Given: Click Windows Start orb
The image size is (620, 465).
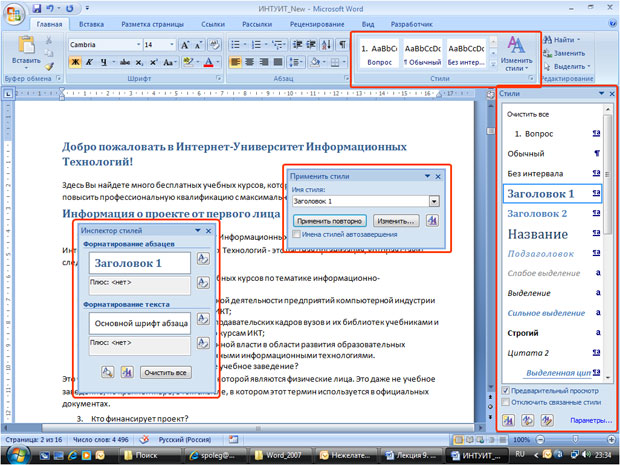Looking at the screenshot, I should [x=17, y=455].
